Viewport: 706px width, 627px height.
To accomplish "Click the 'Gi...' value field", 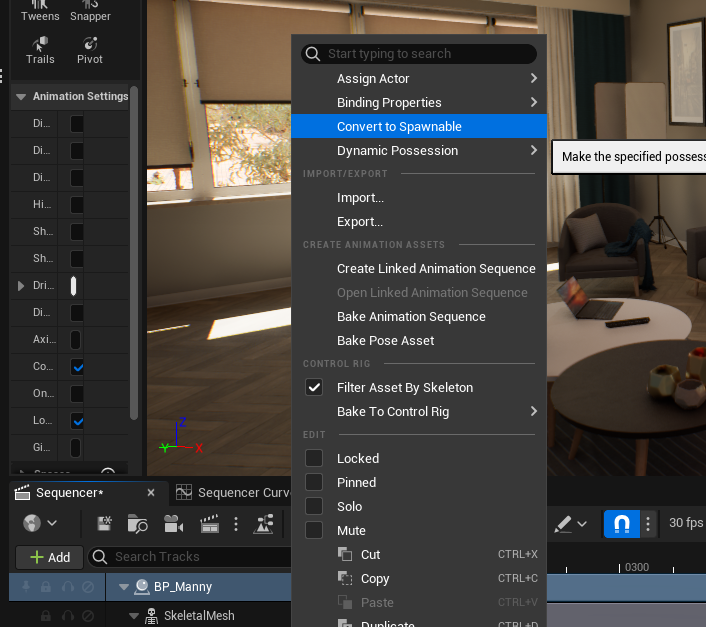I will point(76,448).
